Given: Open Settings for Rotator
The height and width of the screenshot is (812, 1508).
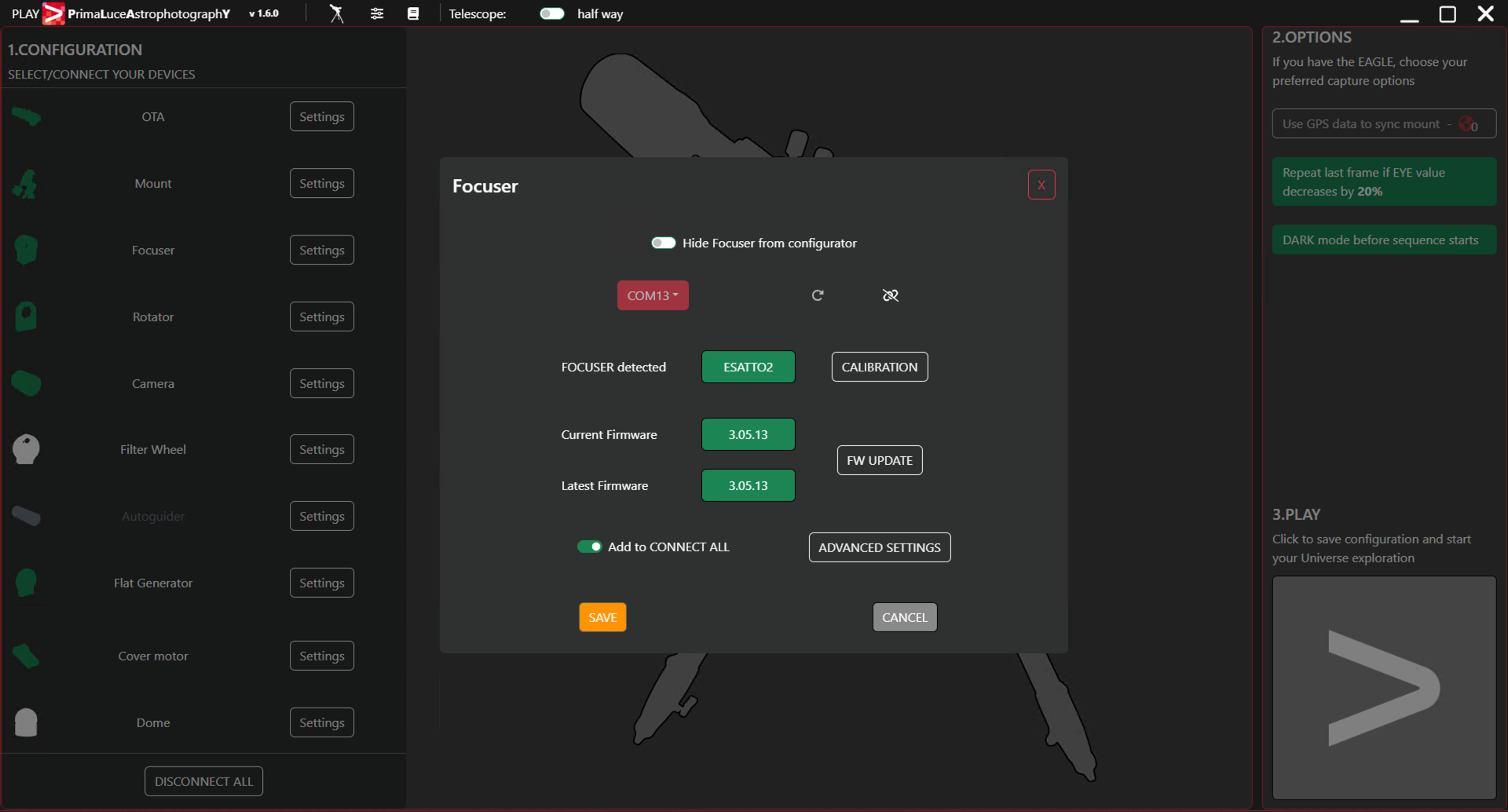Looking at the screenshot, I should [x=322, y=316].
